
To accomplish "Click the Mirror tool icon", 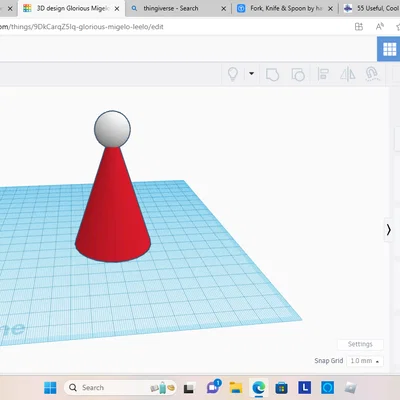I will tap(347, 74).
